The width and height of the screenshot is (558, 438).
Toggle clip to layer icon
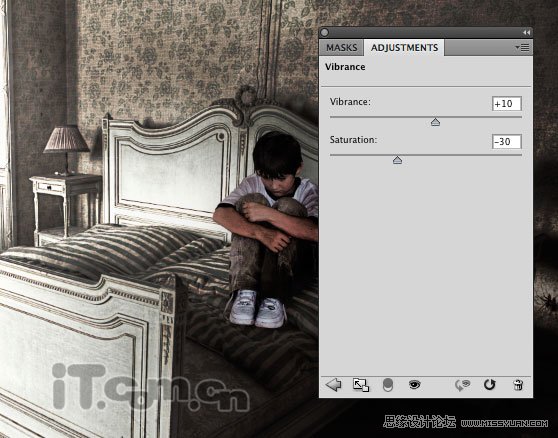tap(388, 385)
